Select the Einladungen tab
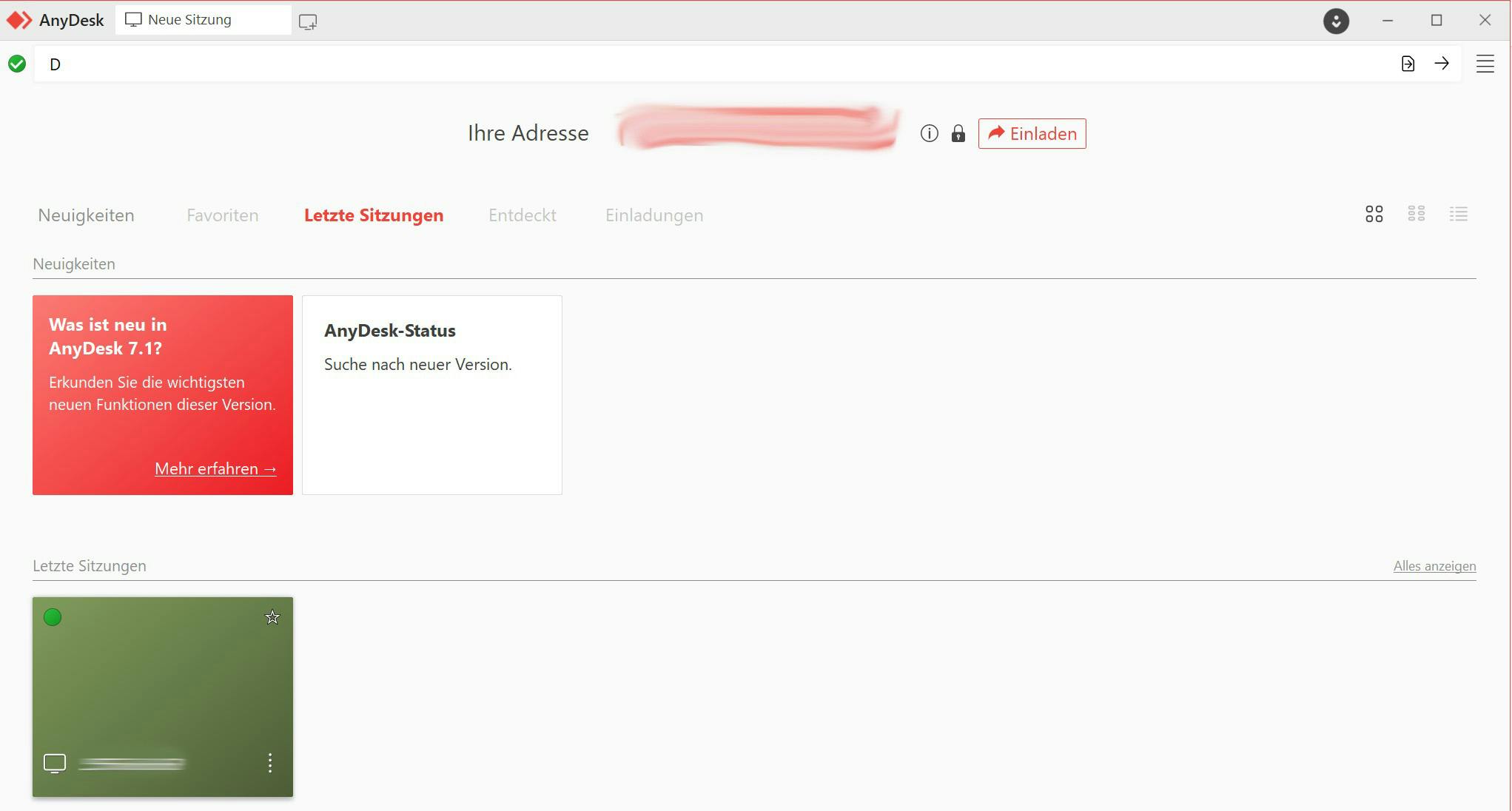The height and width of the screenshot is (811, 1512). (x=653, y=215)
